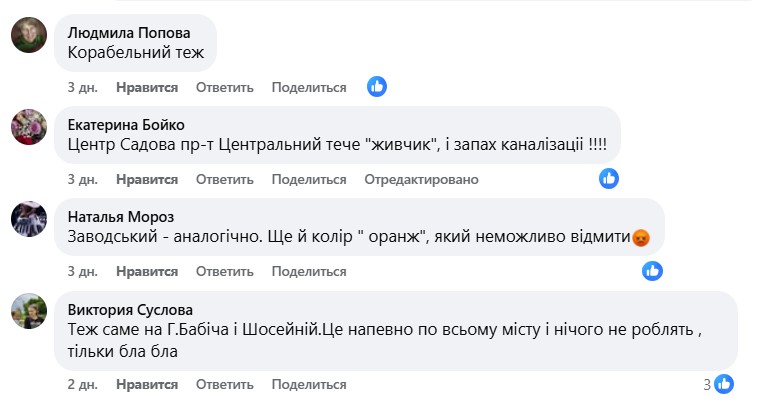766x415 pixels.
Task: Reply to Екатерина Бойко's comment
Action: 225,180
